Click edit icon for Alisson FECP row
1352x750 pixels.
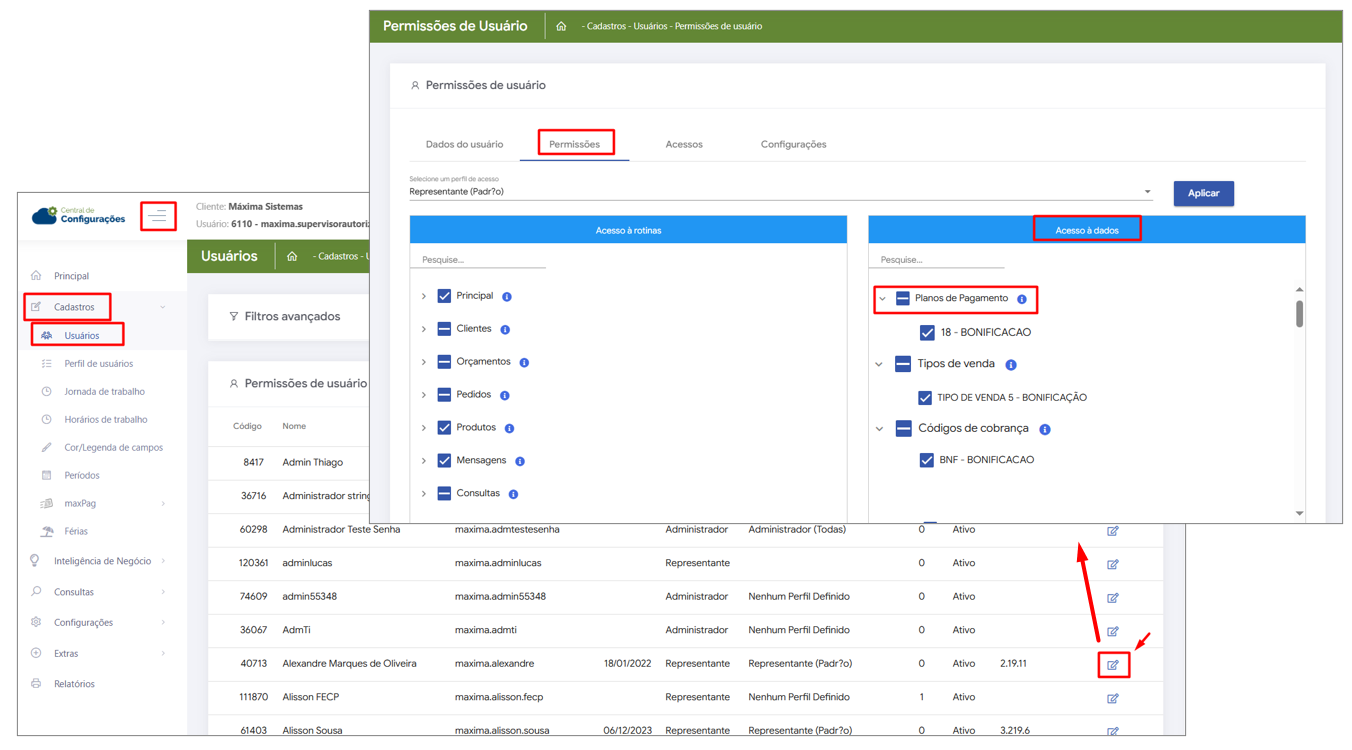pyautogui.click(x=1113, y=698)
